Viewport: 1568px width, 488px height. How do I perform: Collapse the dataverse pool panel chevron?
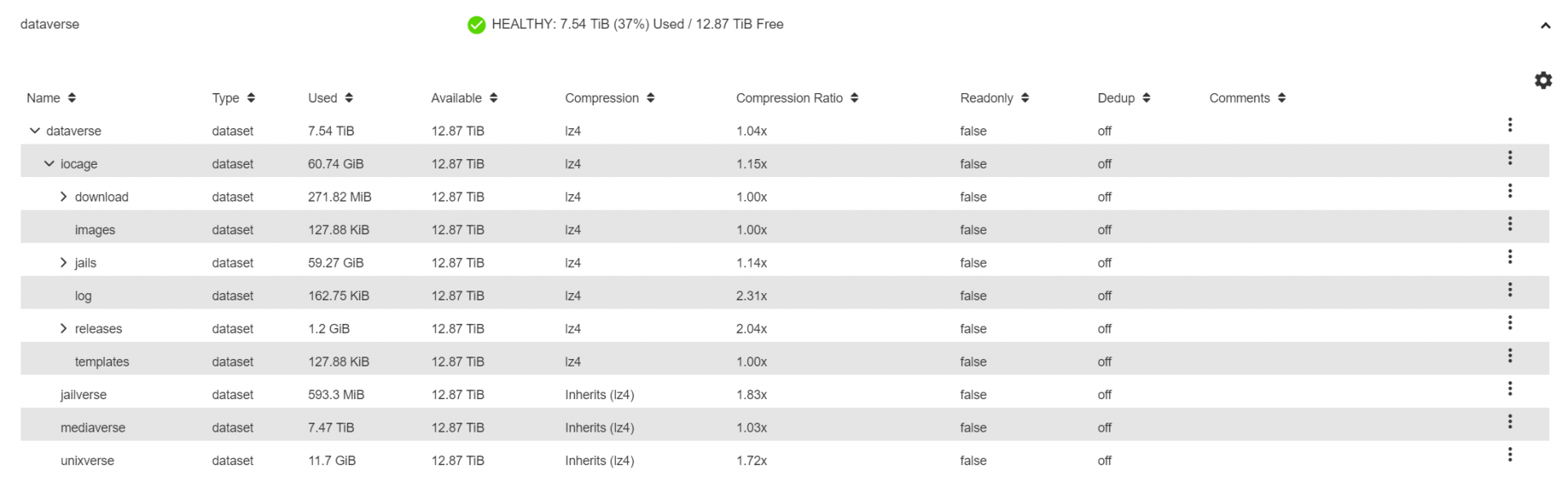click(x=1545, y=25)
